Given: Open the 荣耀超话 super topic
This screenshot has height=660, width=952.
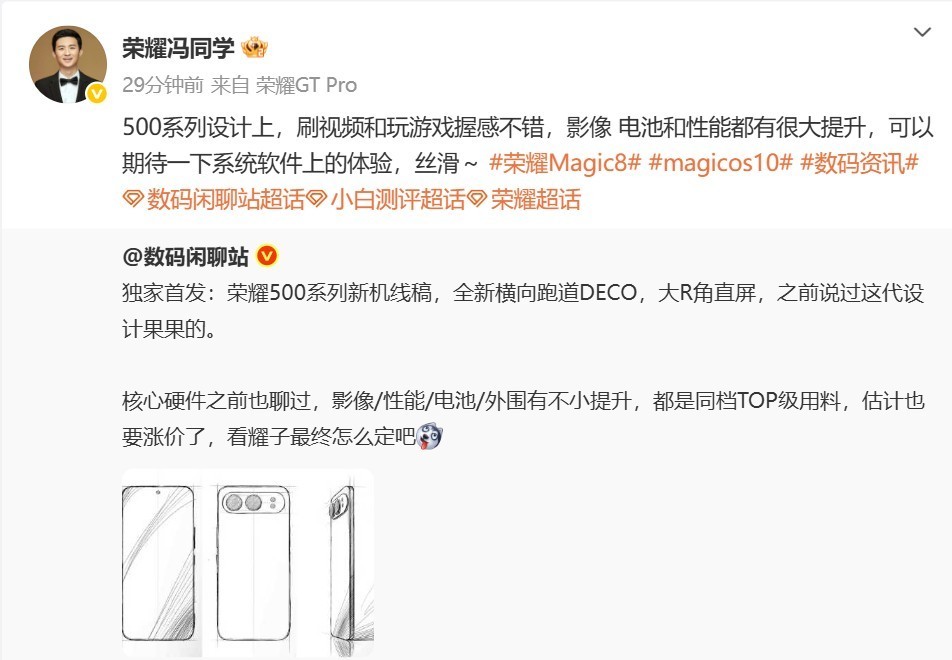Looking at the screenshot, I should 536,199.
